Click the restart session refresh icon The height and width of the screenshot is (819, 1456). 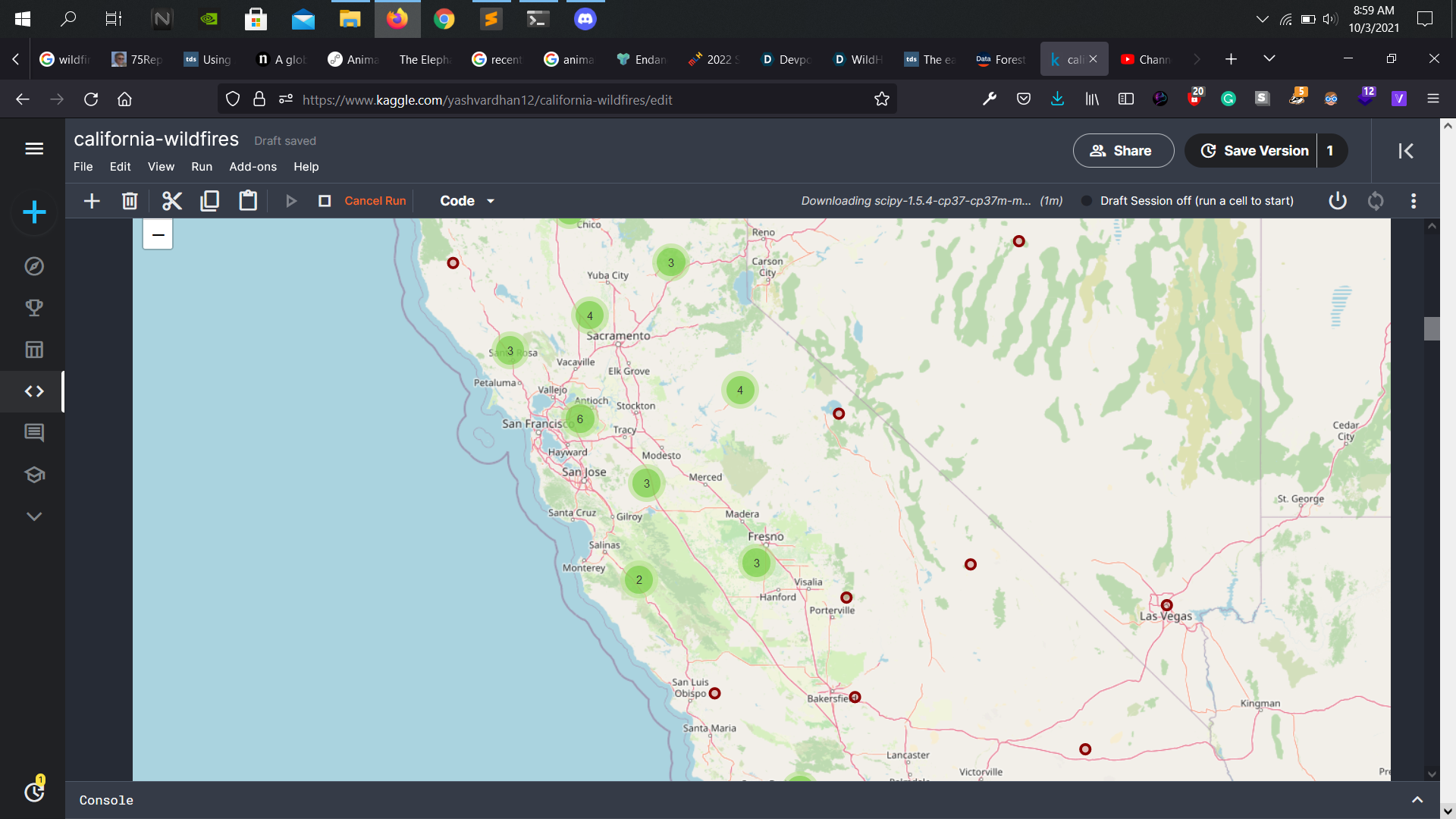tap(1376, 201)
